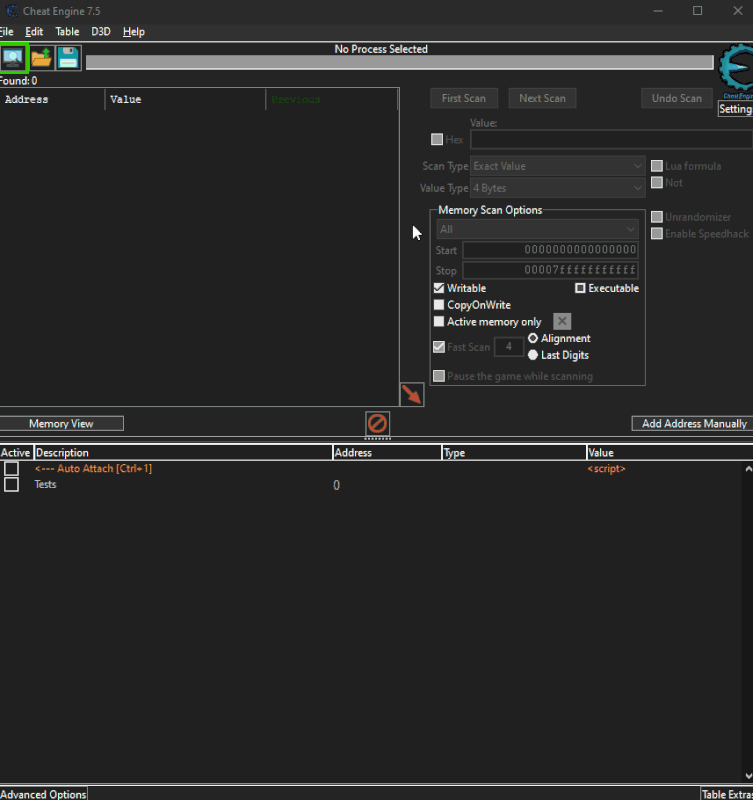Image resolution: width=753 pixels, height=800 pixels.
Task: Check Pause the game while scanning
Action: click(x=439, y=376)
